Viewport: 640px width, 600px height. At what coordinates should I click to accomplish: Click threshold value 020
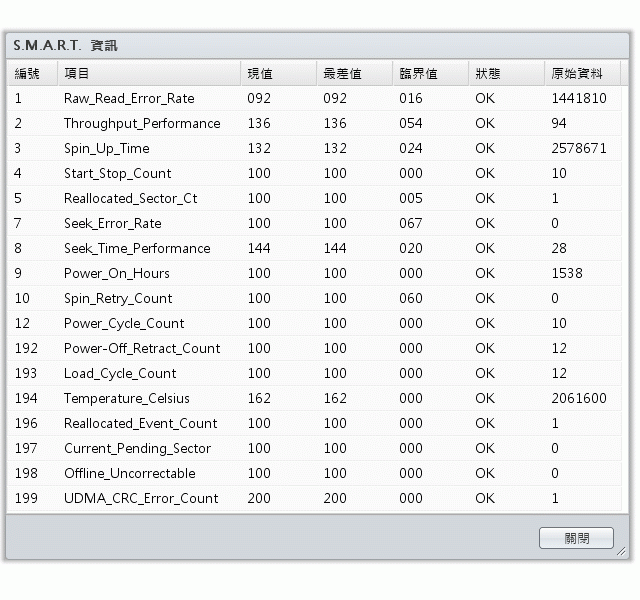(x=411, y=248)
